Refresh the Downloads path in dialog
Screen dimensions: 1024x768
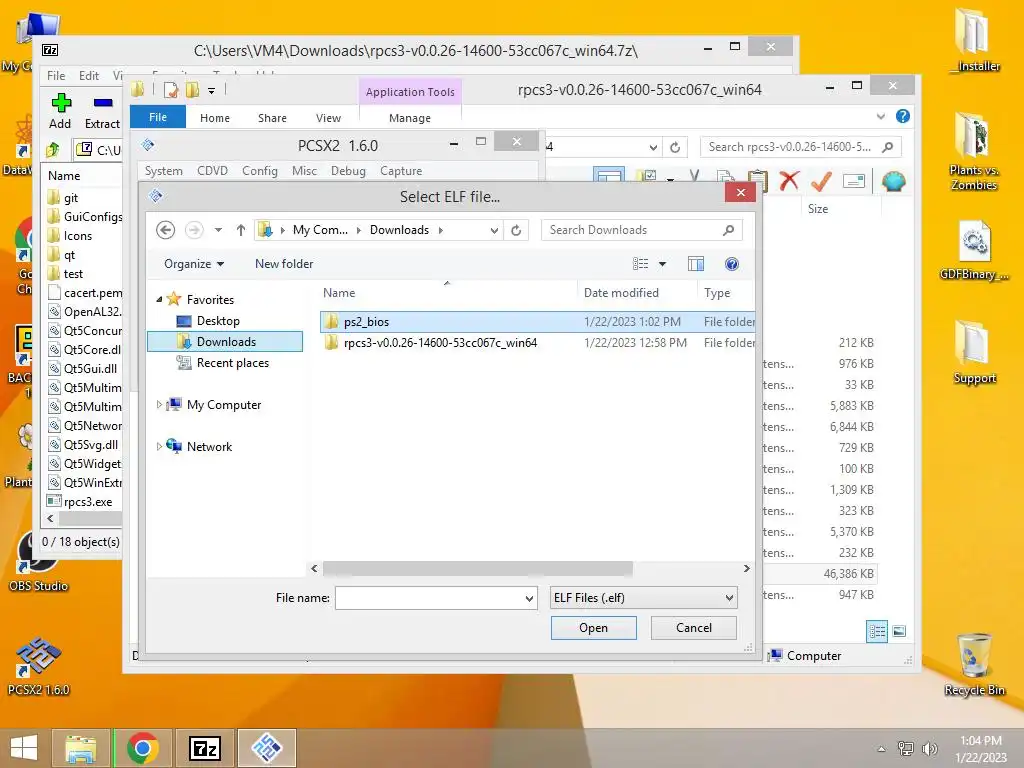(516, 230)
